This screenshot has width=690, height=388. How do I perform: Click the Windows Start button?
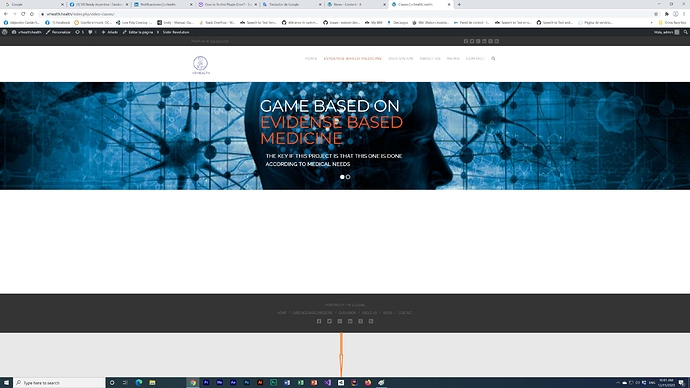(x=6, y=383)
